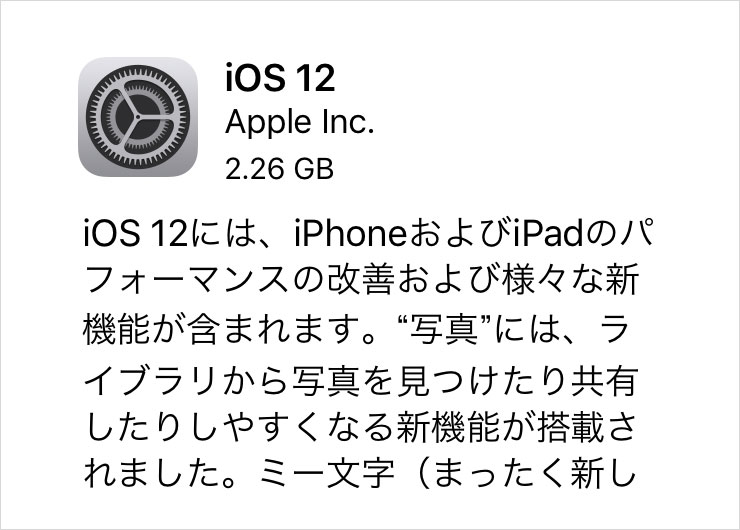
Task: Click the word iPhone in description
Action: click(x=350, y=233)
